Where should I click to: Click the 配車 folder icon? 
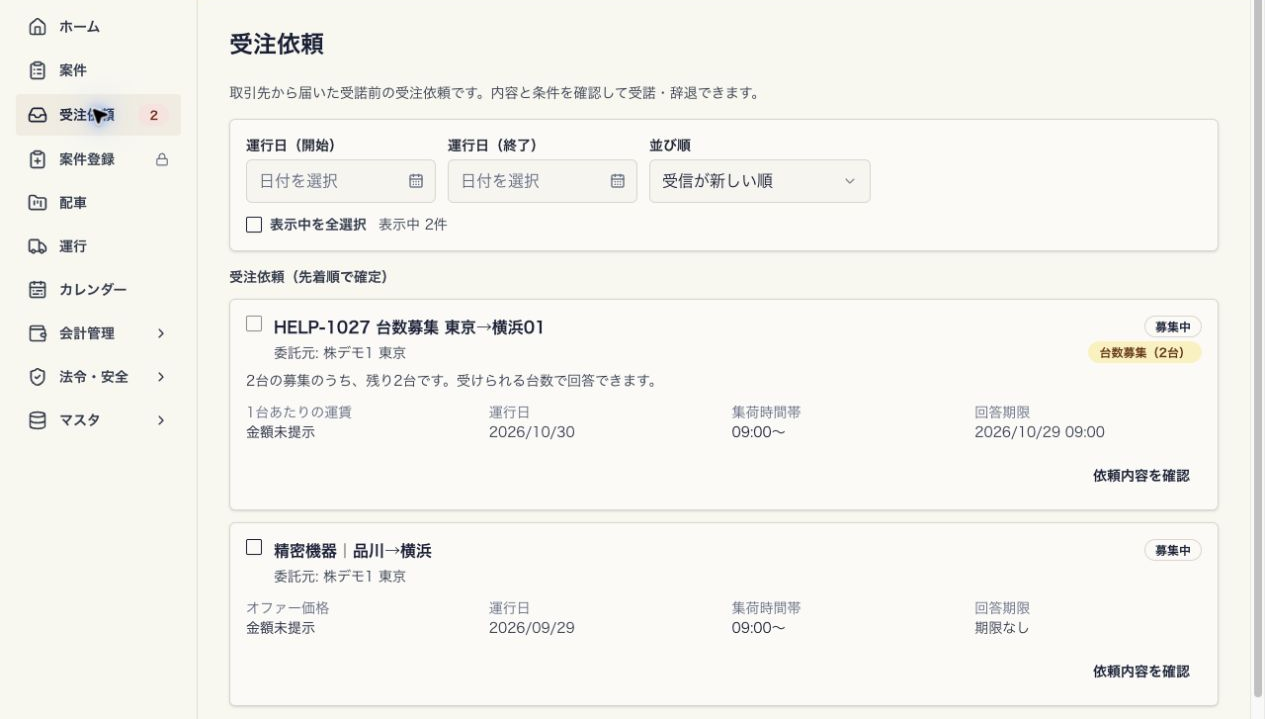[37, 203]
